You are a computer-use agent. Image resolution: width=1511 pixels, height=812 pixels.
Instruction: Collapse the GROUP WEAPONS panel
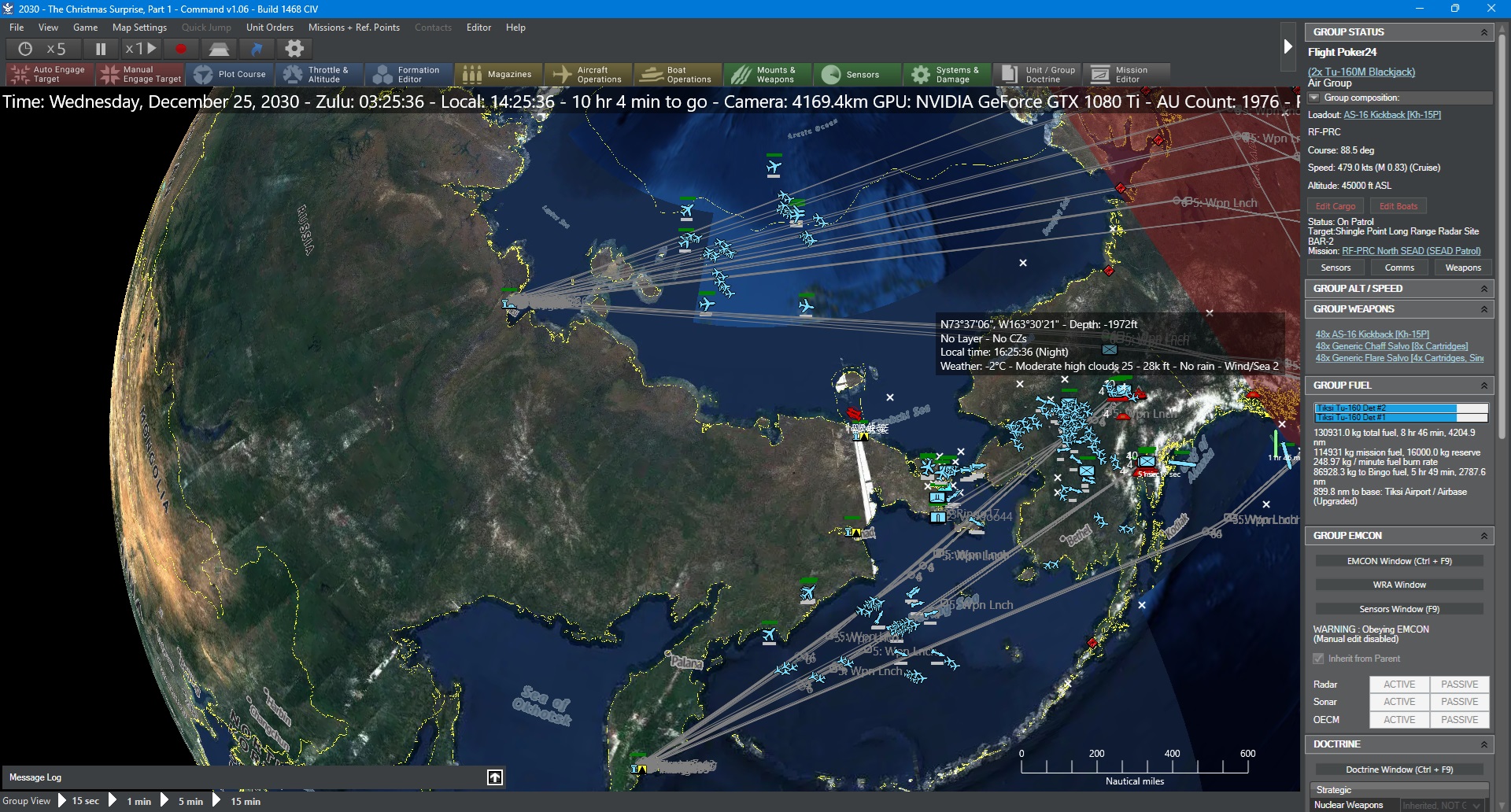(x=1483, y=309)
